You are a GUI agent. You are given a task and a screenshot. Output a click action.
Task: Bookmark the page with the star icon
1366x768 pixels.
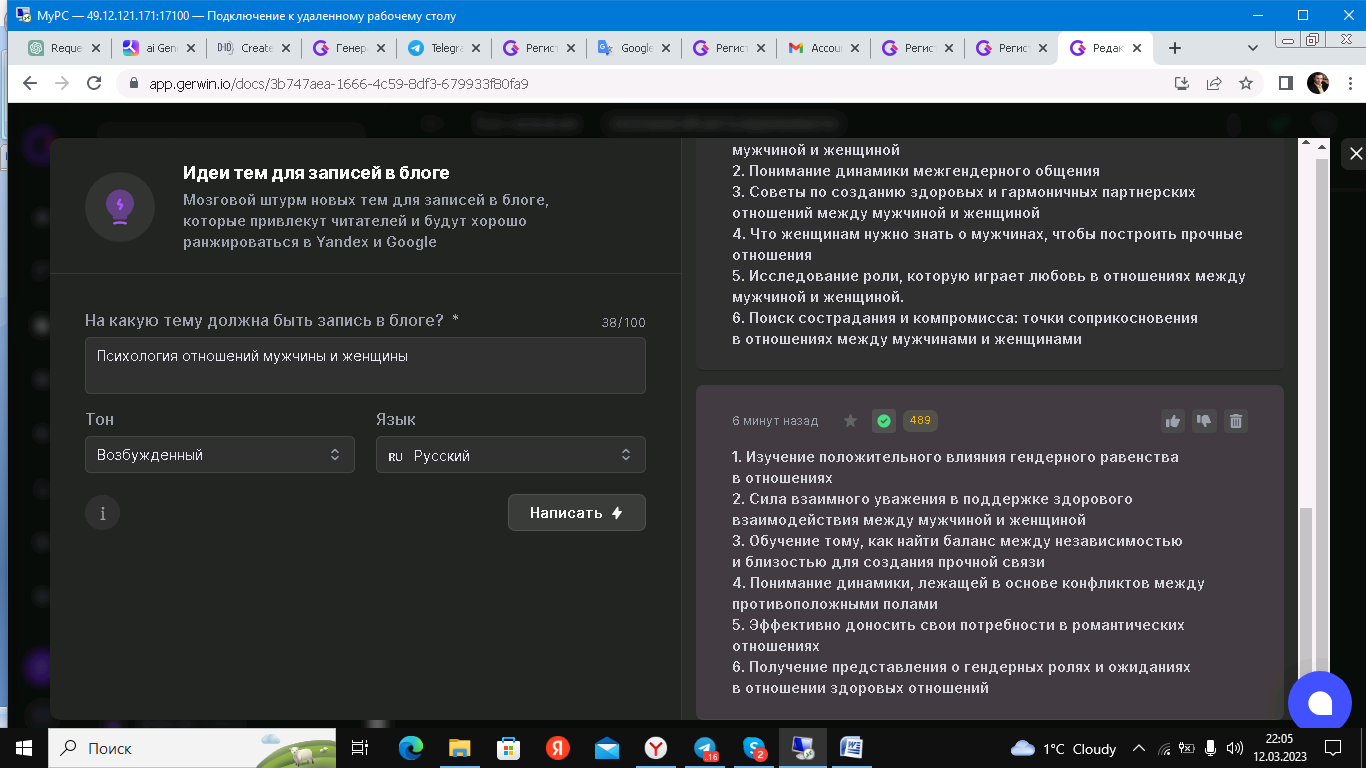1246,84
